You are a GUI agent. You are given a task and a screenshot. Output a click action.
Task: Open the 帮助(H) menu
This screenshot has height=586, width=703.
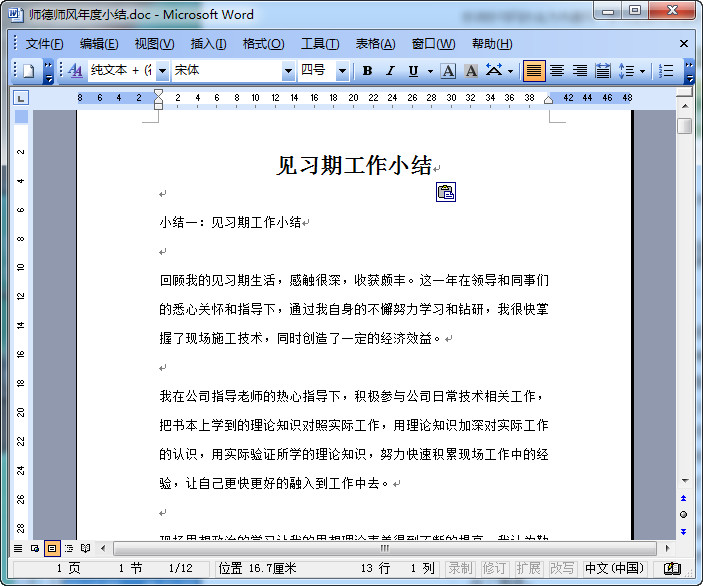tap(492, 44)
